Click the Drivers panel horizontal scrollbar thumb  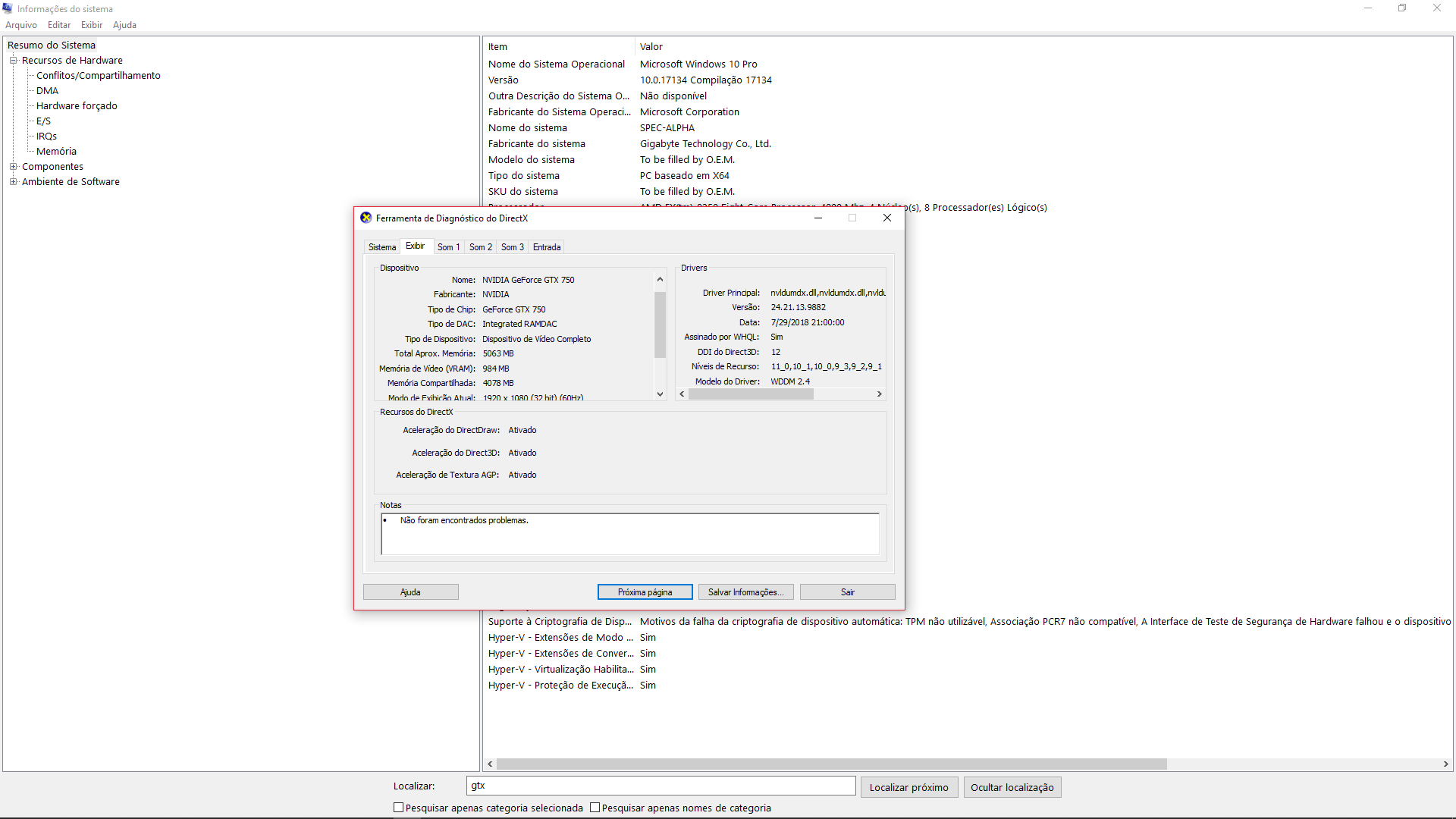751,394
